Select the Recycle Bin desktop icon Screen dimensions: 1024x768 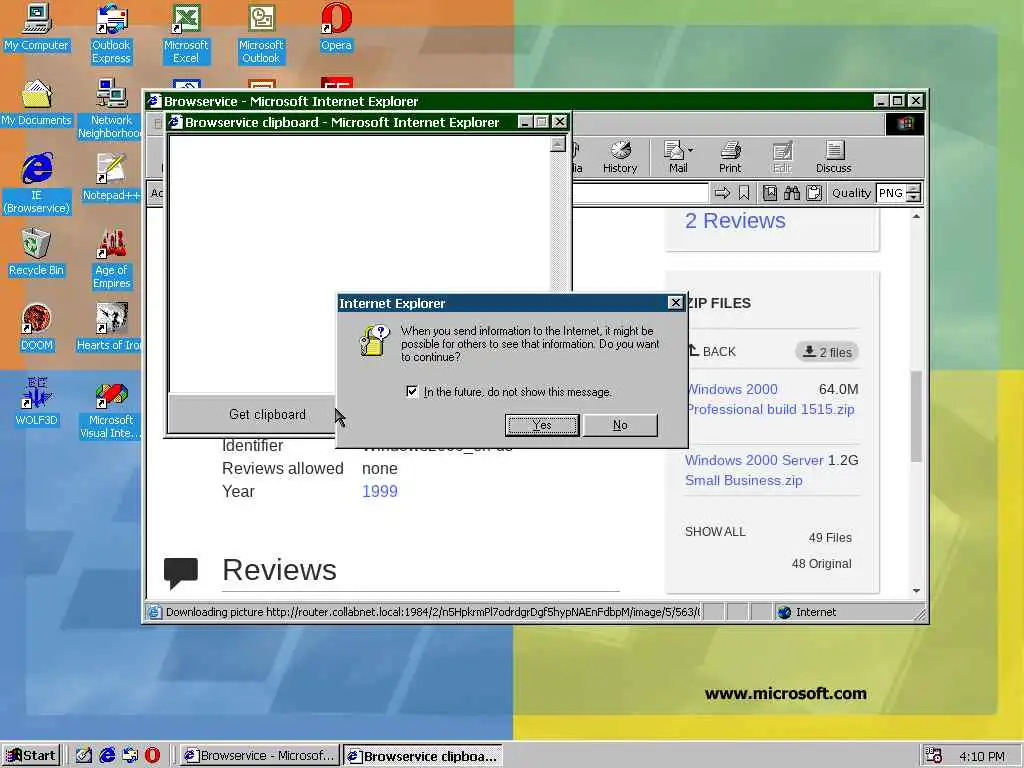(x=36, y=251)
